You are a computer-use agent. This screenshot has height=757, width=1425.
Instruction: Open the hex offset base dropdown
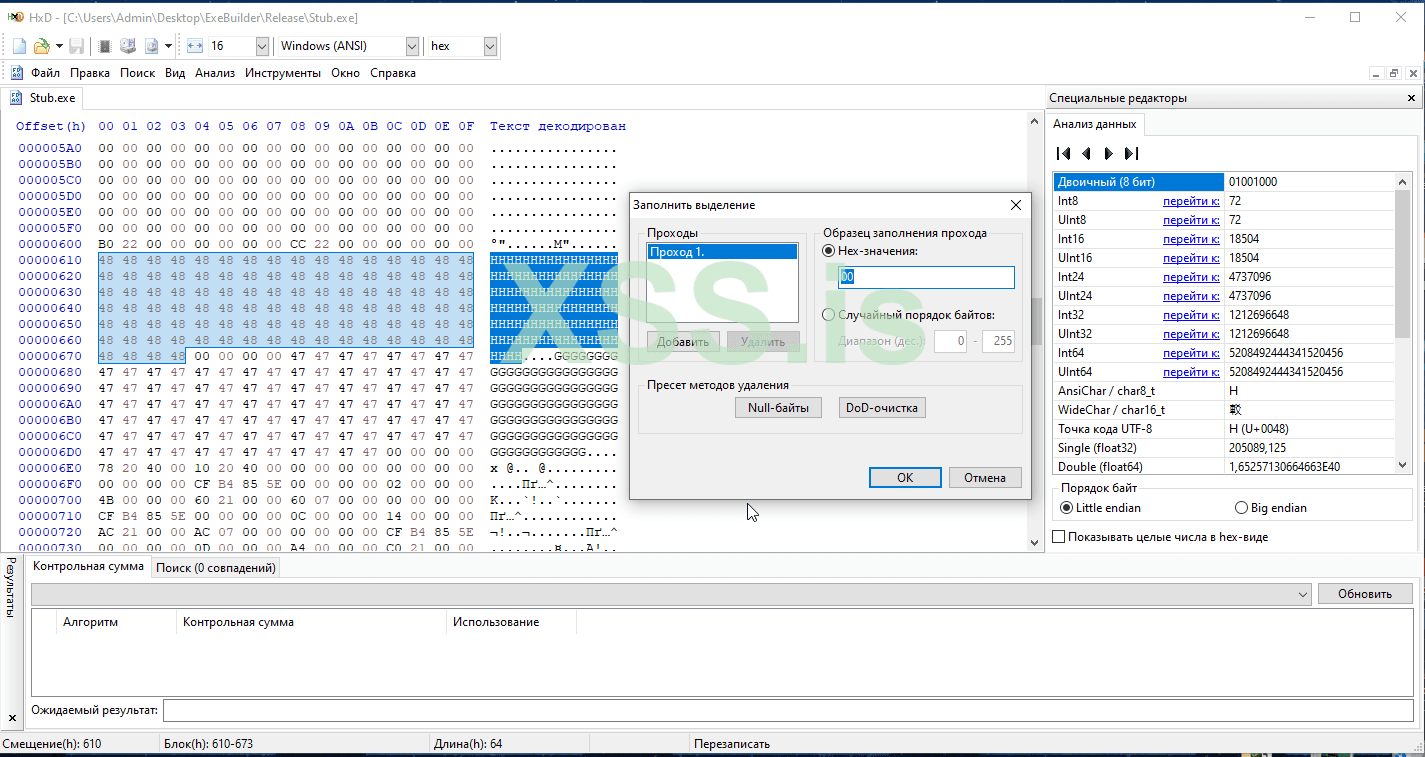coord(490,46)
